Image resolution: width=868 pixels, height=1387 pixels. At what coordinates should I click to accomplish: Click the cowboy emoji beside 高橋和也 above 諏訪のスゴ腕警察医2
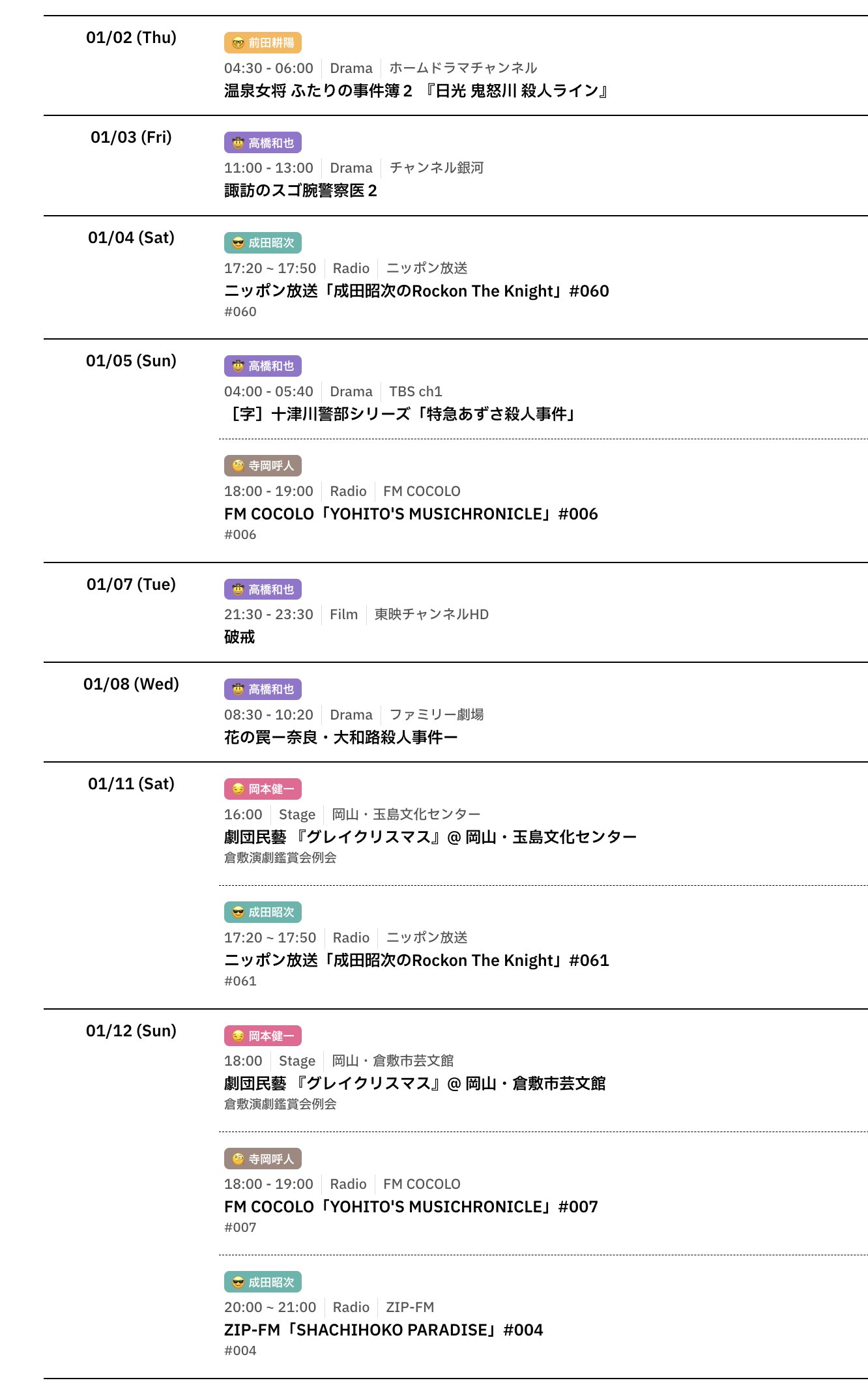238,143
